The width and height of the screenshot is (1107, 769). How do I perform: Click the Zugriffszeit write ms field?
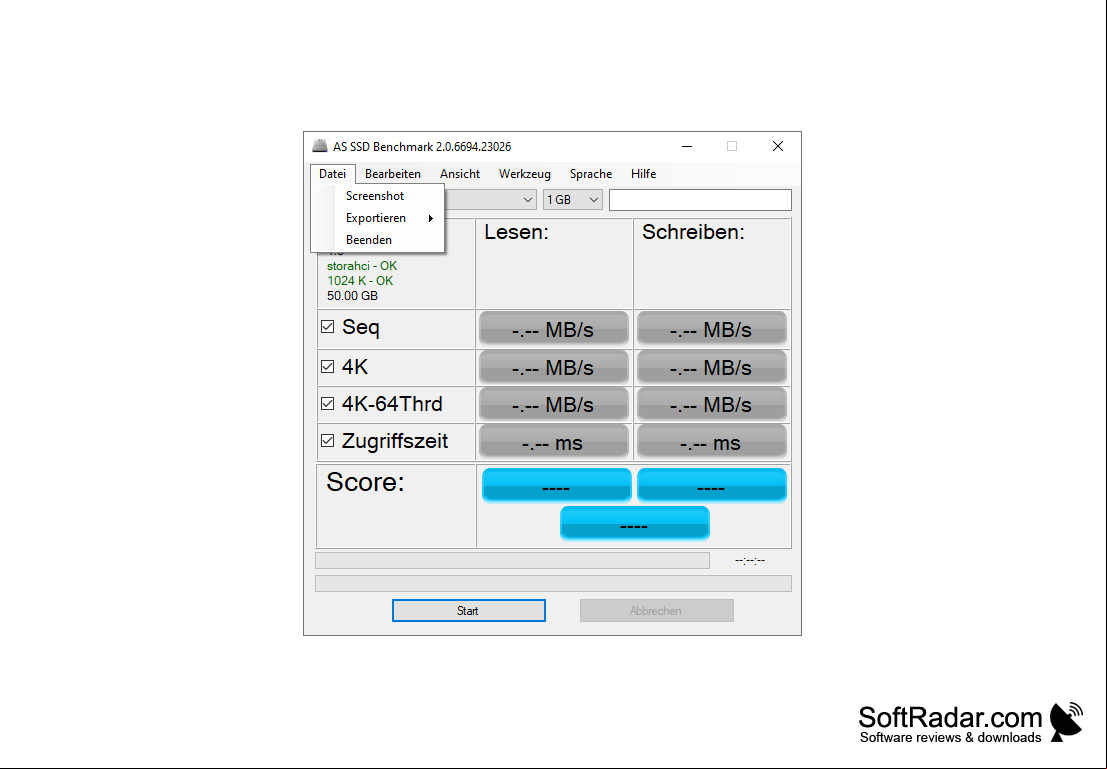point(712,442)
